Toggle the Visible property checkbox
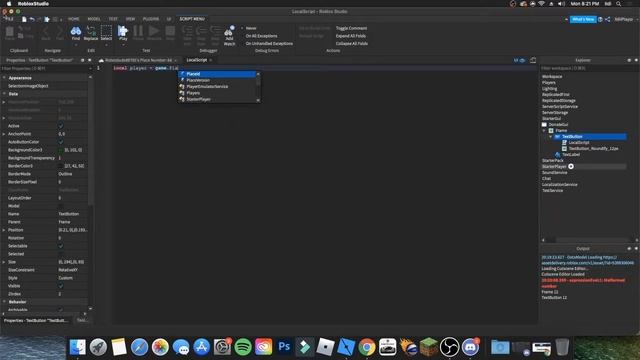This screenshot has width=640, height=360. coord(61,286)
